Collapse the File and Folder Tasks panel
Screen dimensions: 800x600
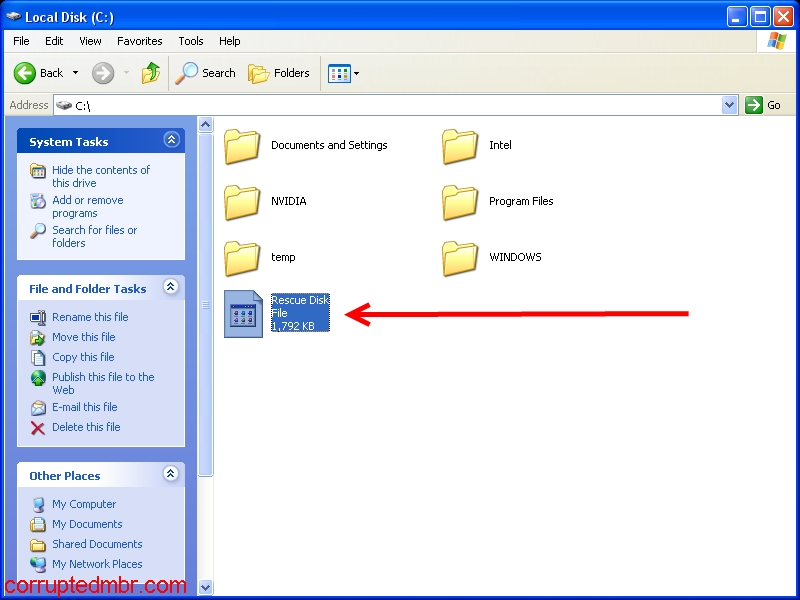(171, 288)
